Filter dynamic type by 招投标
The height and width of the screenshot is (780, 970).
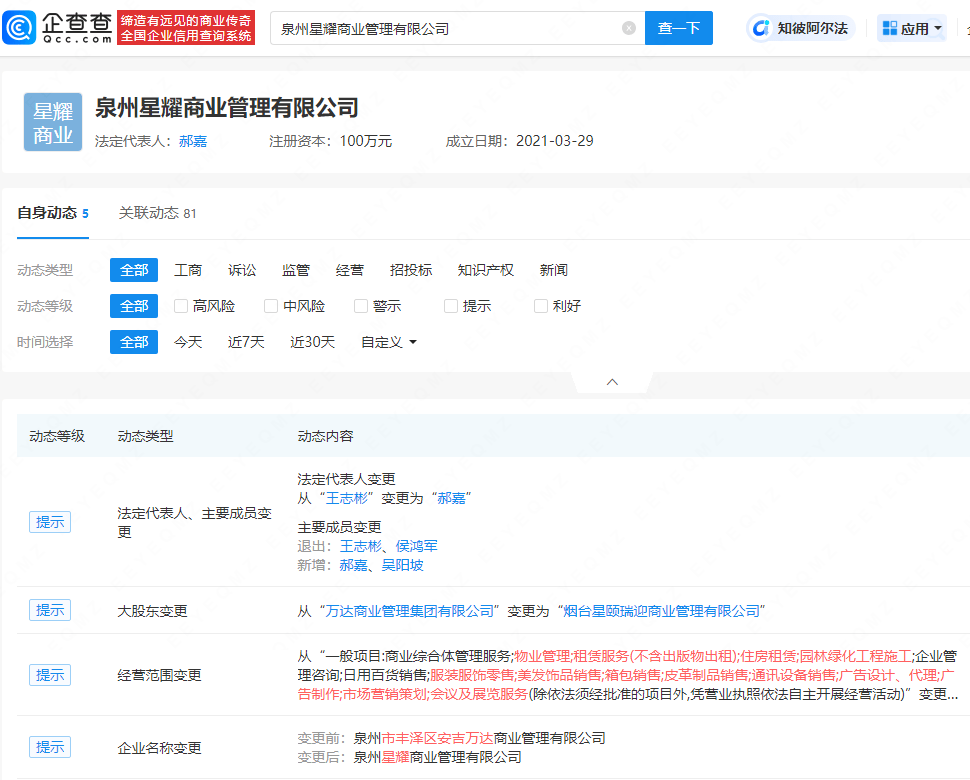point(411,270)
